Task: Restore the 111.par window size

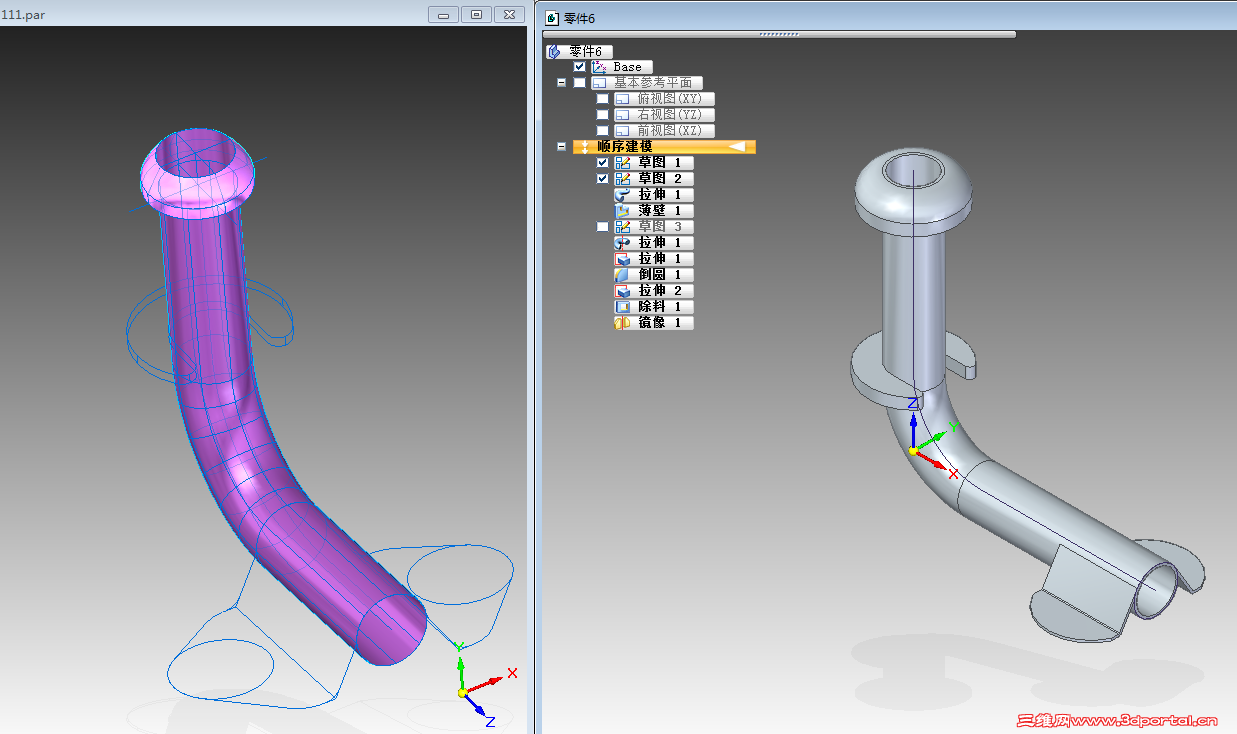Action: [x=477, y=14]
